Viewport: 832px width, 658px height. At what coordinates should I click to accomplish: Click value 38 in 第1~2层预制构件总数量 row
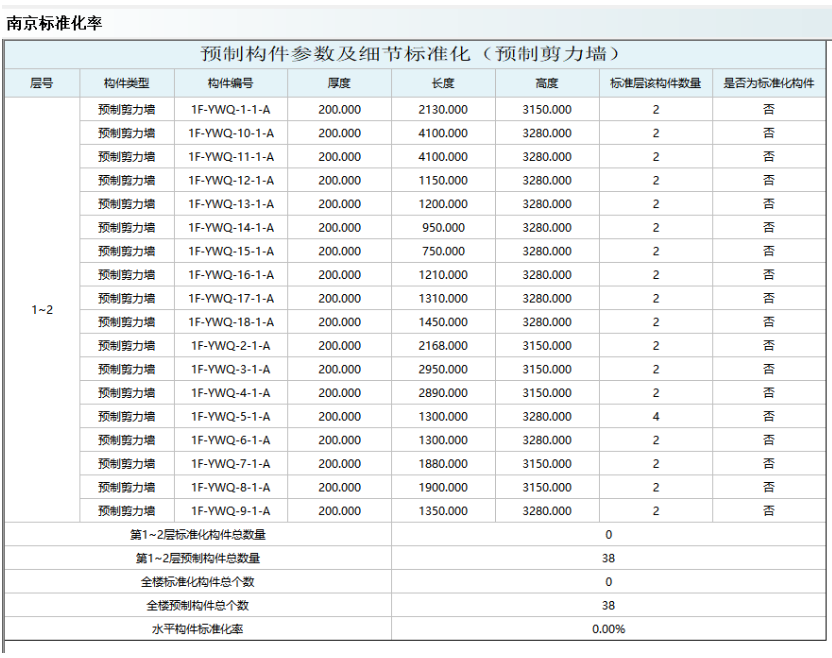[609, 558]
